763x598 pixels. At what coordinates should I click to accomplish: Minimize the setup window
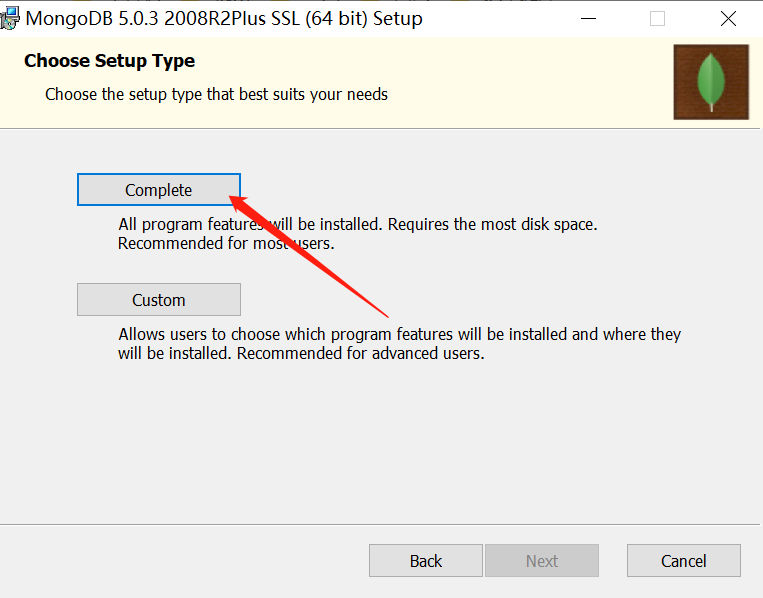(588, 18)
